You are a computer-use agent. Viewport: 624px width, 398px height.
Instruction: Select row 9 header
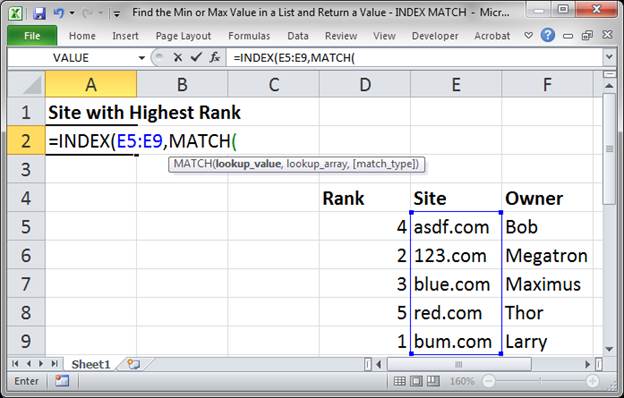pos(26,341)
